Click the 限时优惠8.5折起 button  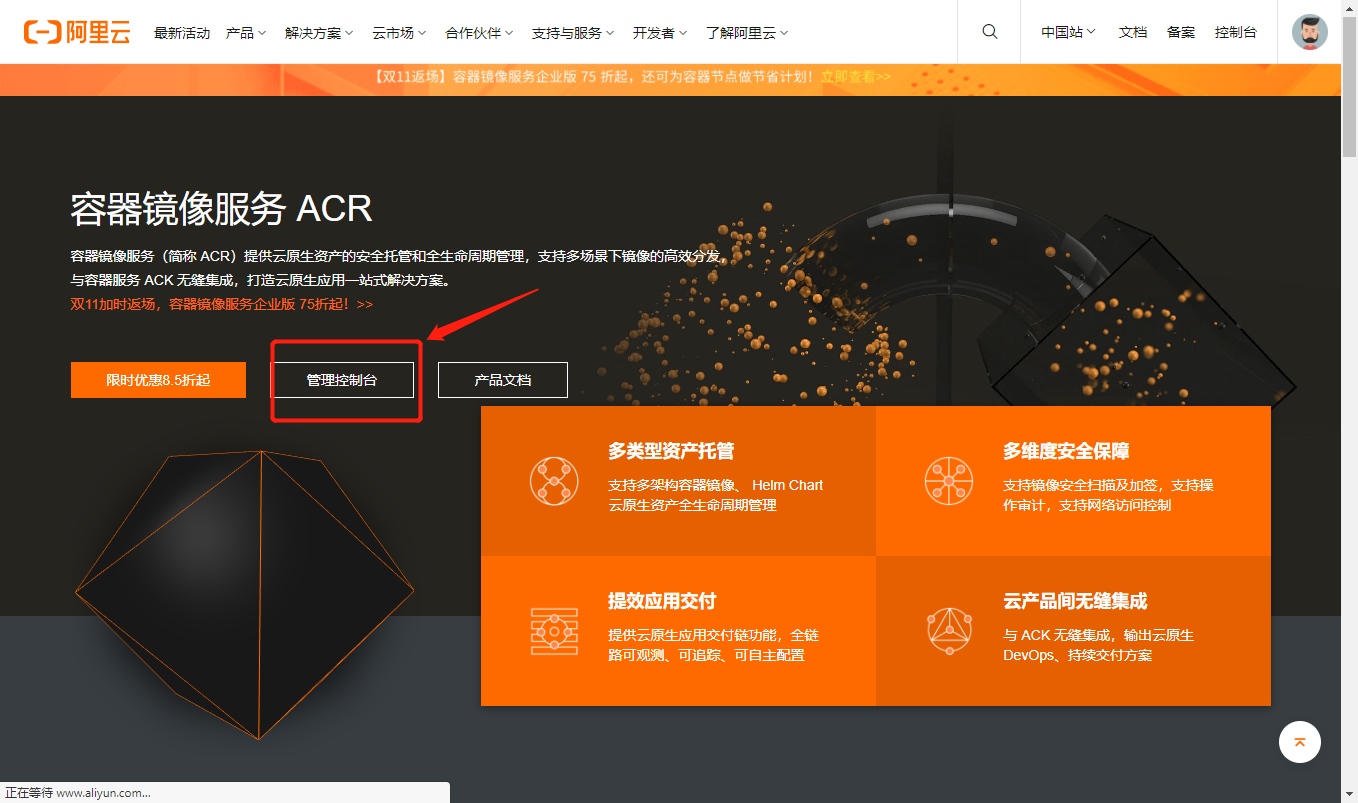158,380
